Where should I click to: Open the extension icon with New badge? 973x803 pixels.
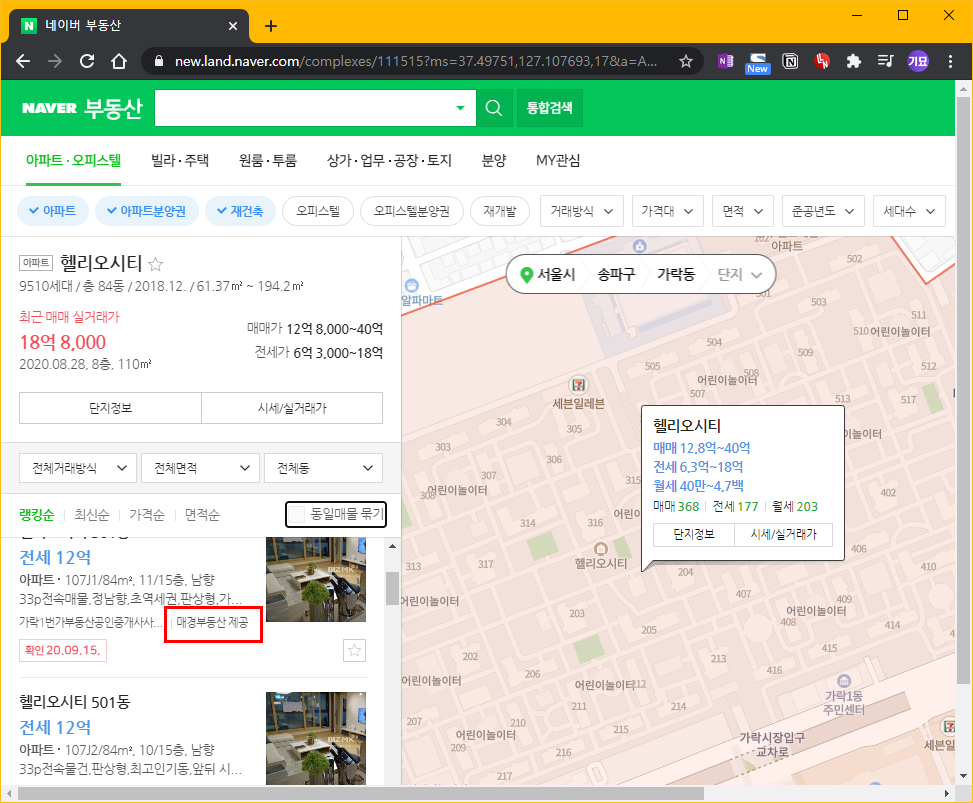(758, 63)
